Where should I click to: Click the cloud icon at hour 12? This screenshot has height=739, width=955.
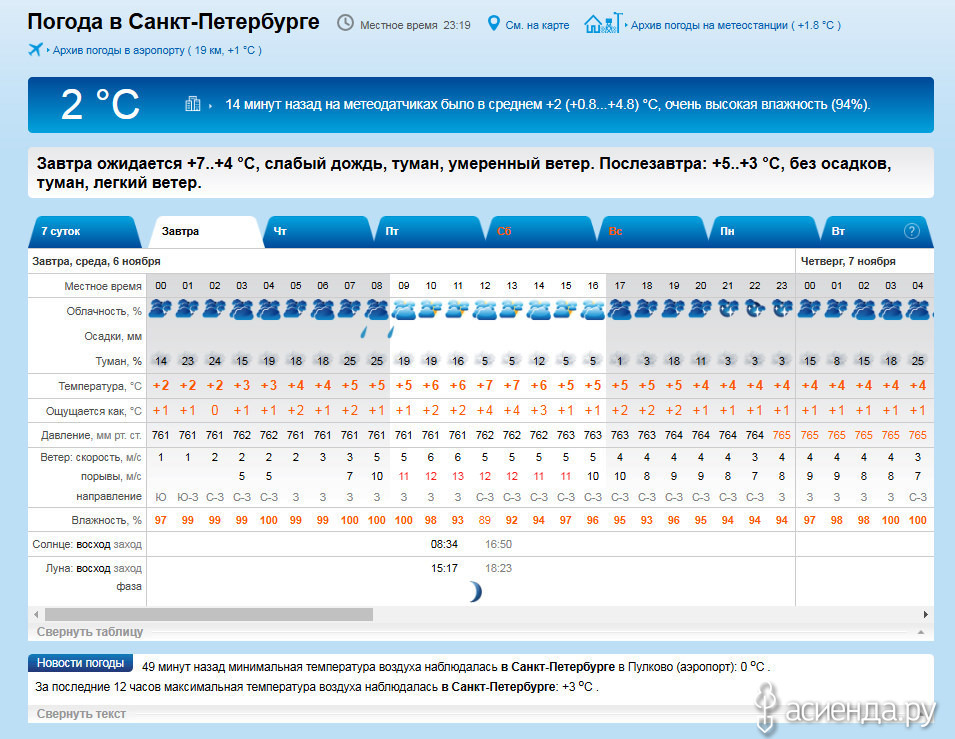click(485, 309)
